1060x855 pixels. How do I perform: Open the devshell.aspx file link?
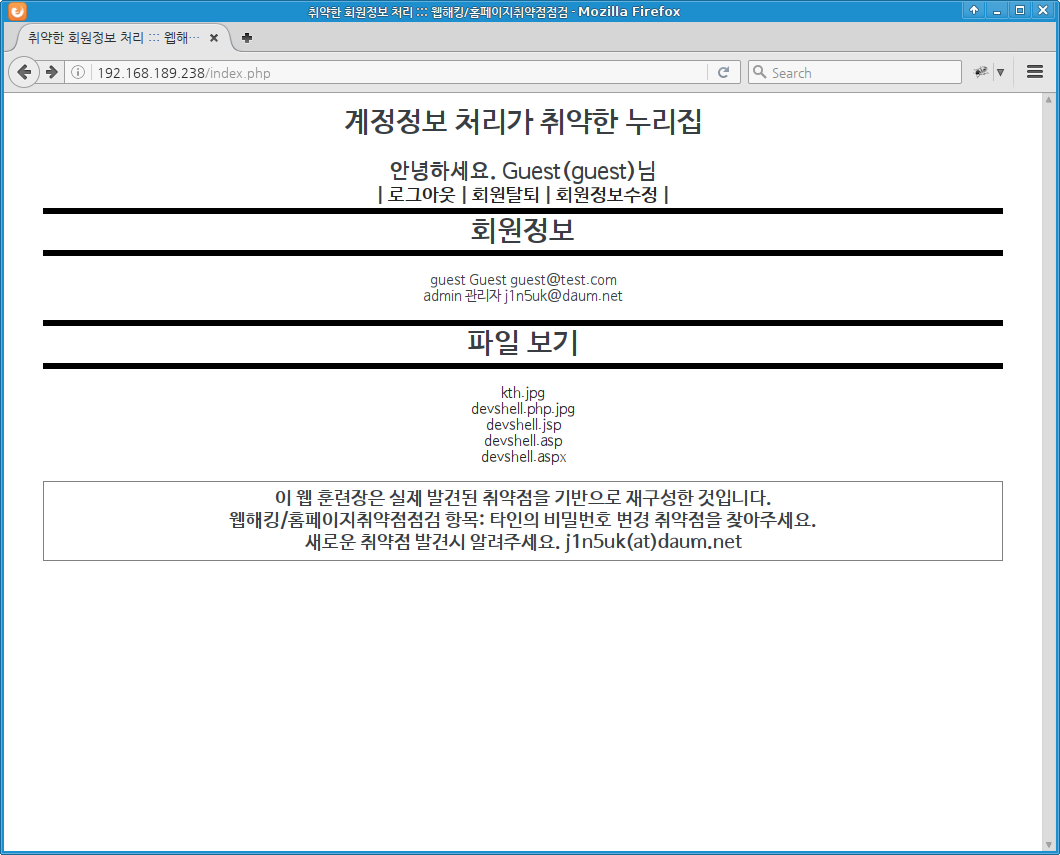[523, 457]
